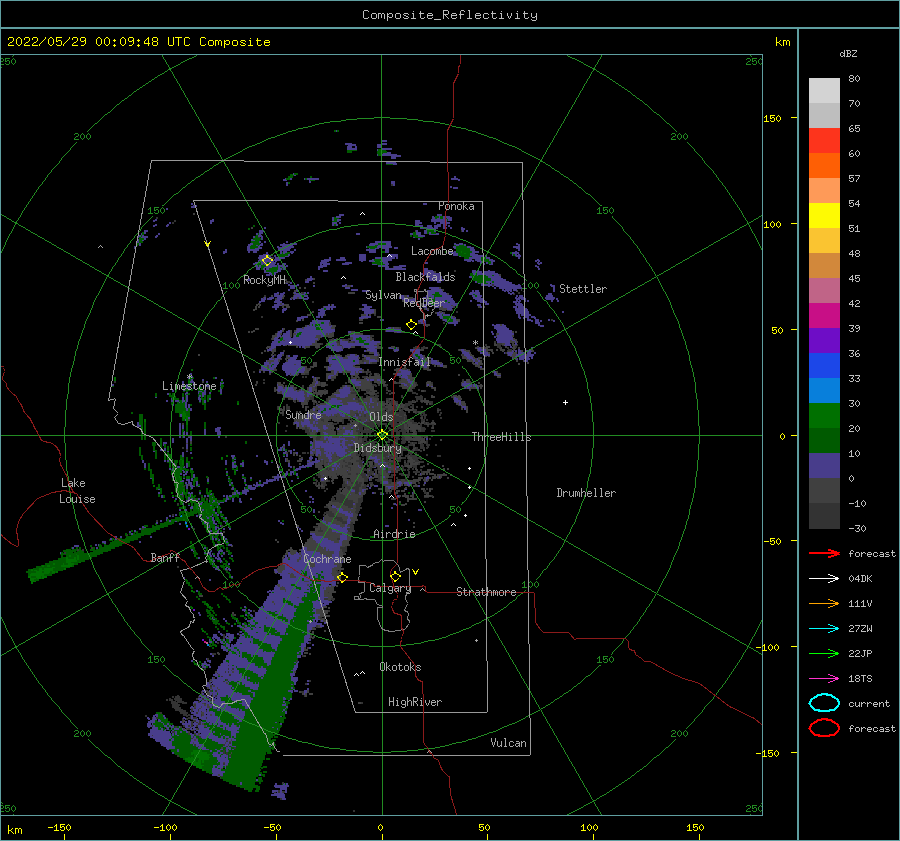Click the Banff label

click(165, 557)
